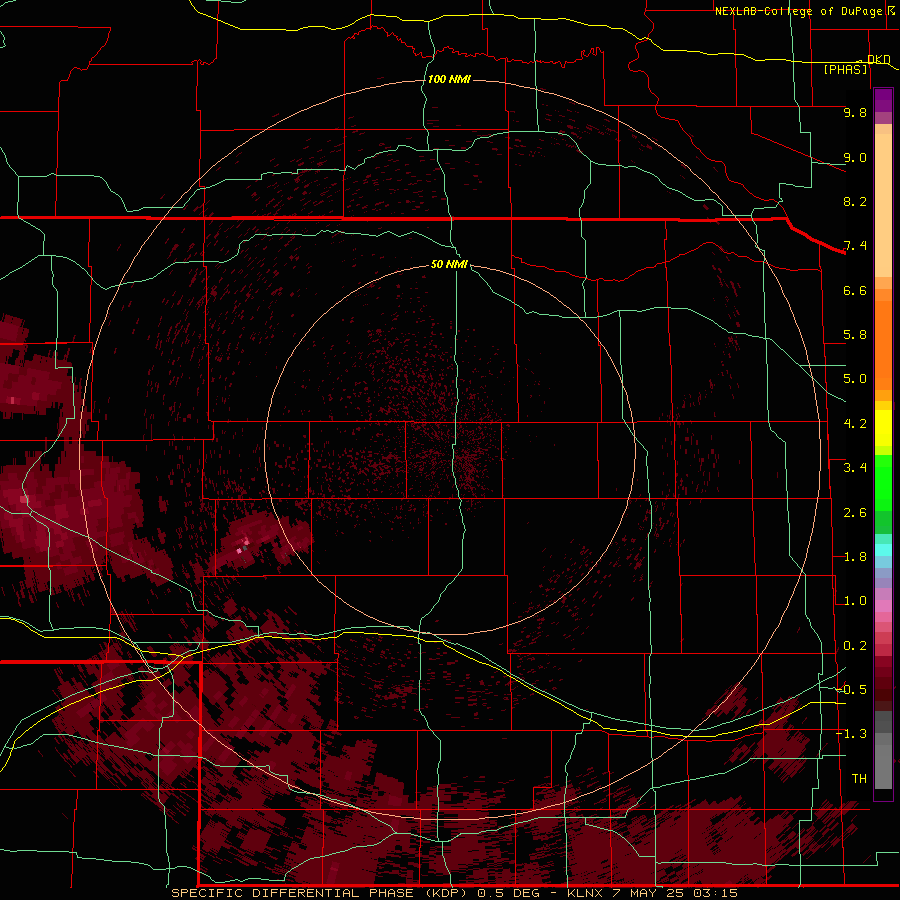Click the 6.6 scale value
Viewport: 900px width, 900px height.
[x=855, y=290]
